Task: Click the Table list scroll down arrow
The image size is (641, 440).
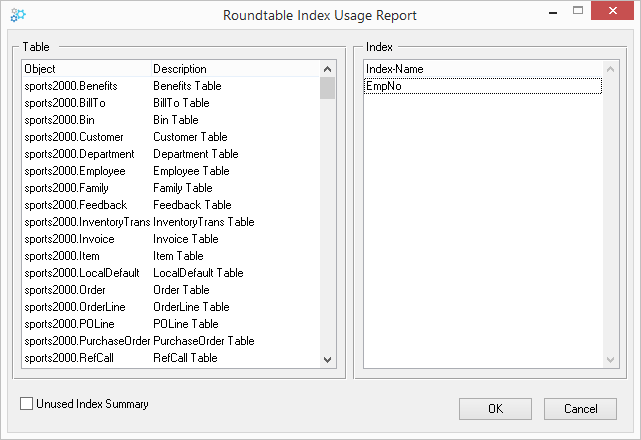Action: 327,359
